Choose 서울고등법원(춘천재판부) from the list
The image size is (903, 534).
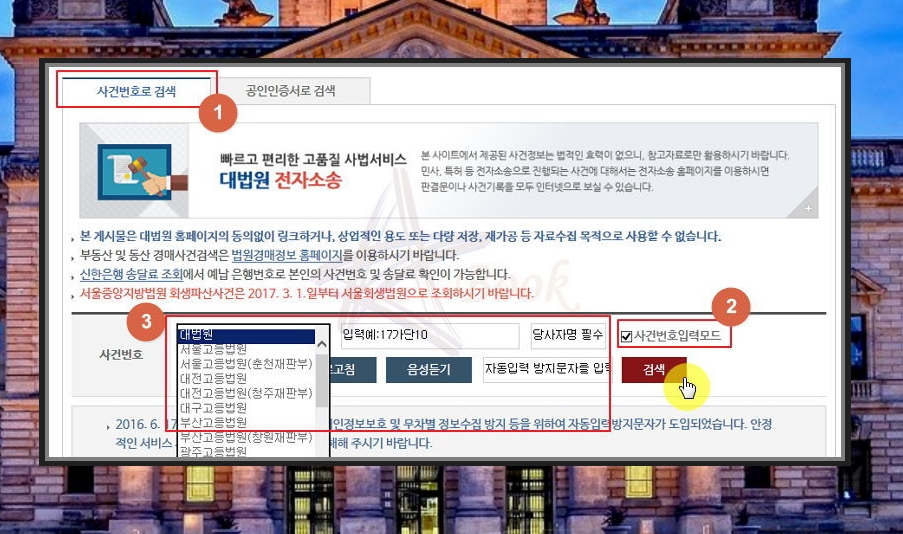click(246, 364)
